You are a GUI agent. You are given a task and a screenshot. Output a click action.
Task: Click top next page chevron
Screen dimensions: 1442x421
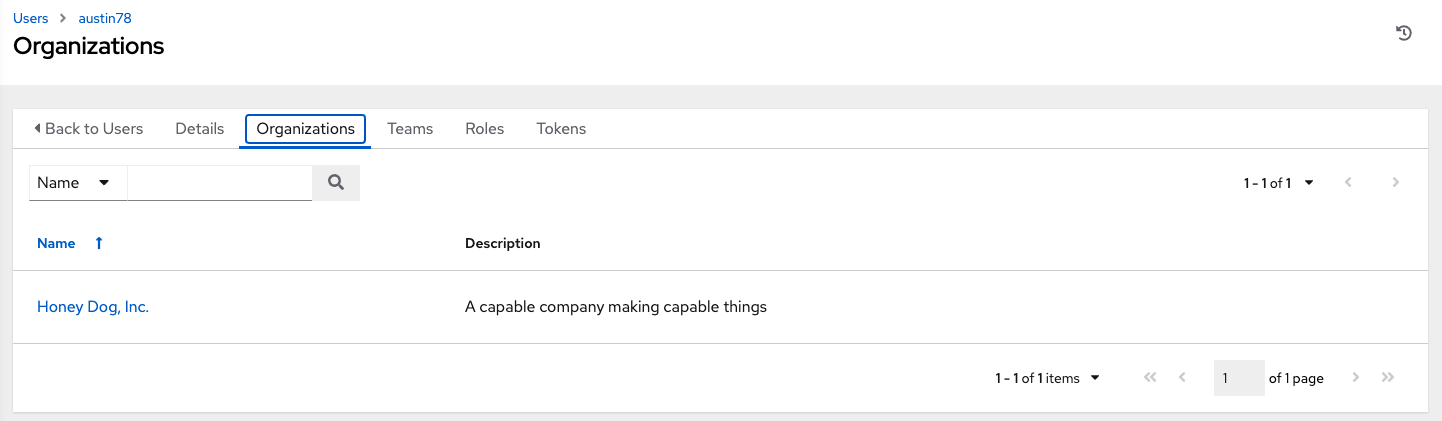point(1395,183)
